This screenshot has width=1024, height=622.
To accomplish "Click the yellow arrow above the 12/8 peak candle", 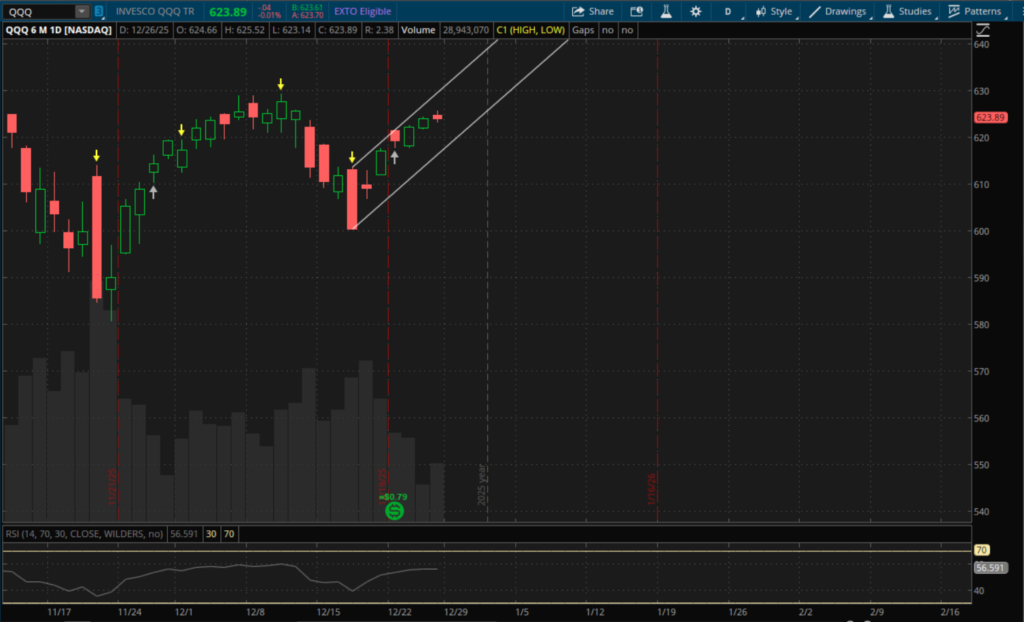I will click(282, 86).
